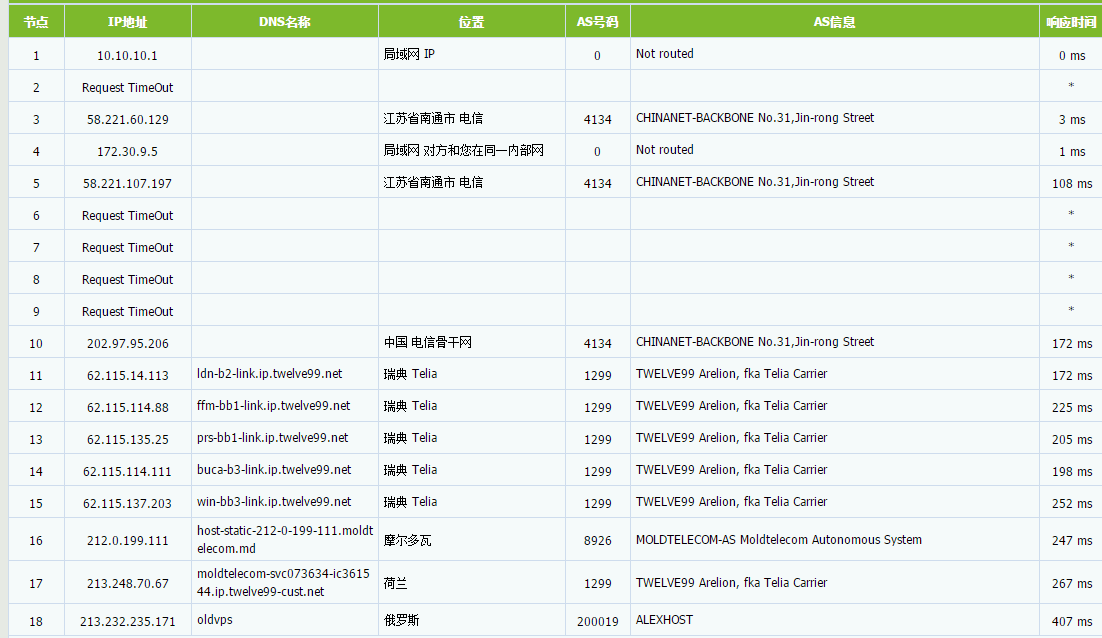
Task: Click the AS信息 column header
Action: [834, 22]
